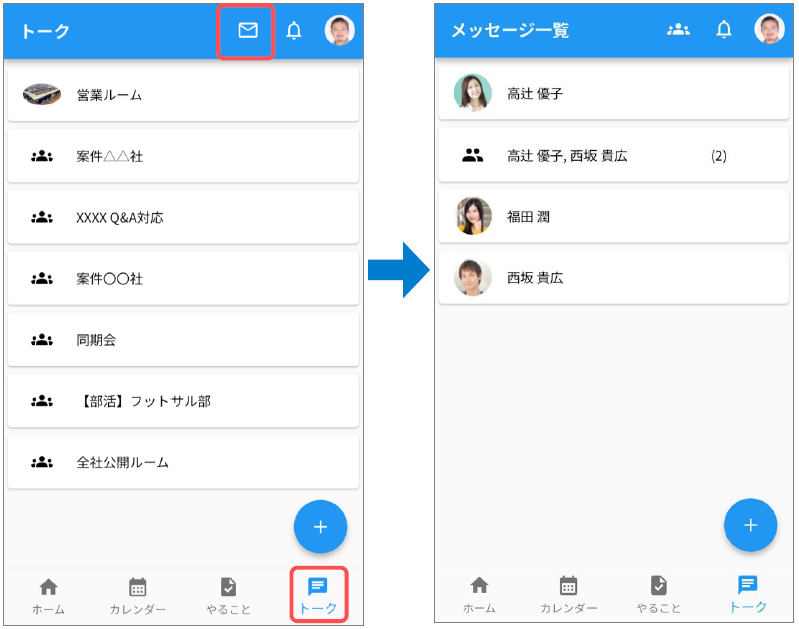
Task: Open profile avatar in left Talk screen header
Action: [339, 30]
